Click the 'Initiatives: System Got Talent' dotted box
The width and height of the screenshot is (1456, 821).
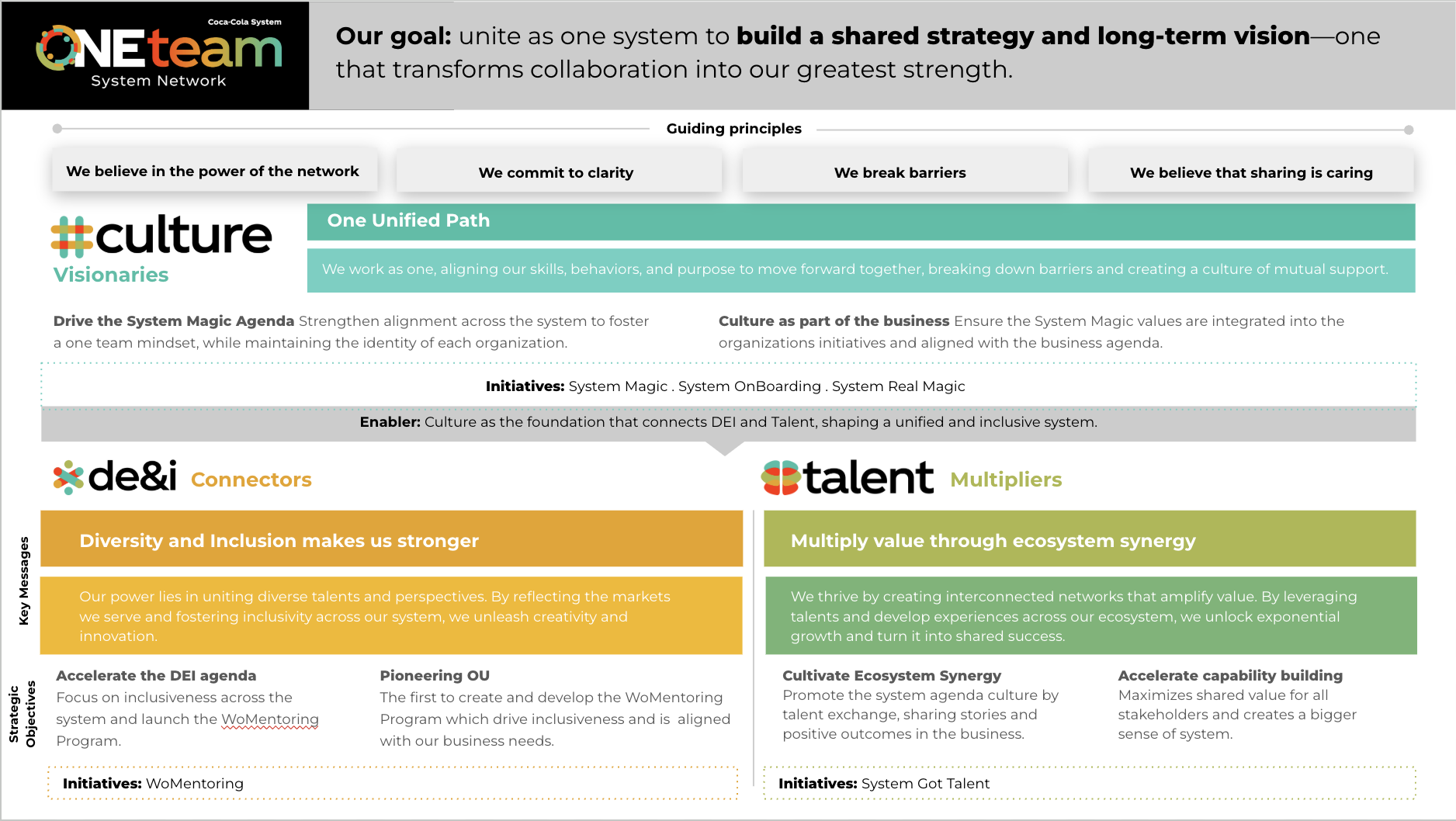click(1090, 783)
